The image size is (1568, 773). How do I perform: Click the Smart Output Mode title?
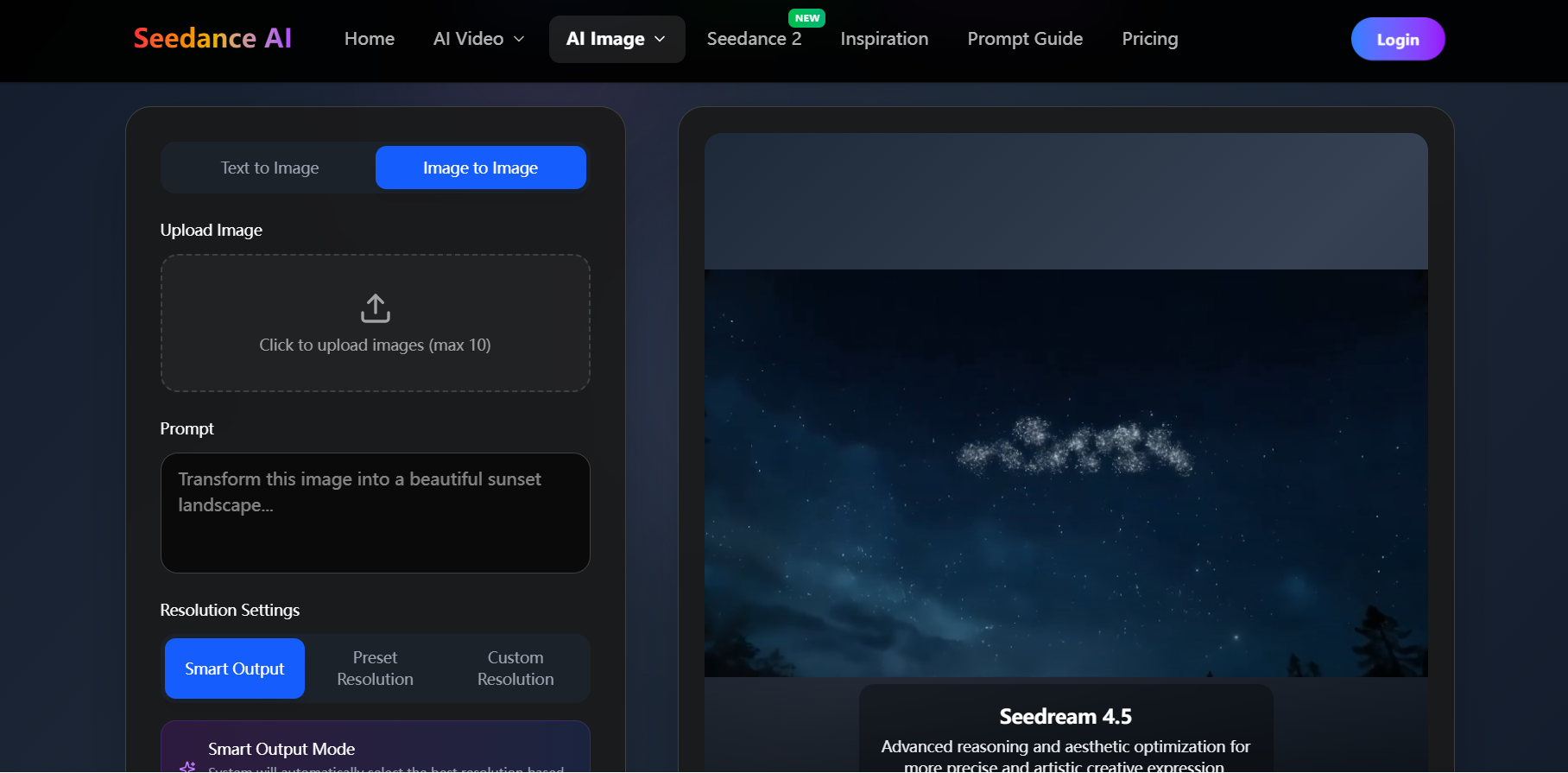(x=281, y=749)
